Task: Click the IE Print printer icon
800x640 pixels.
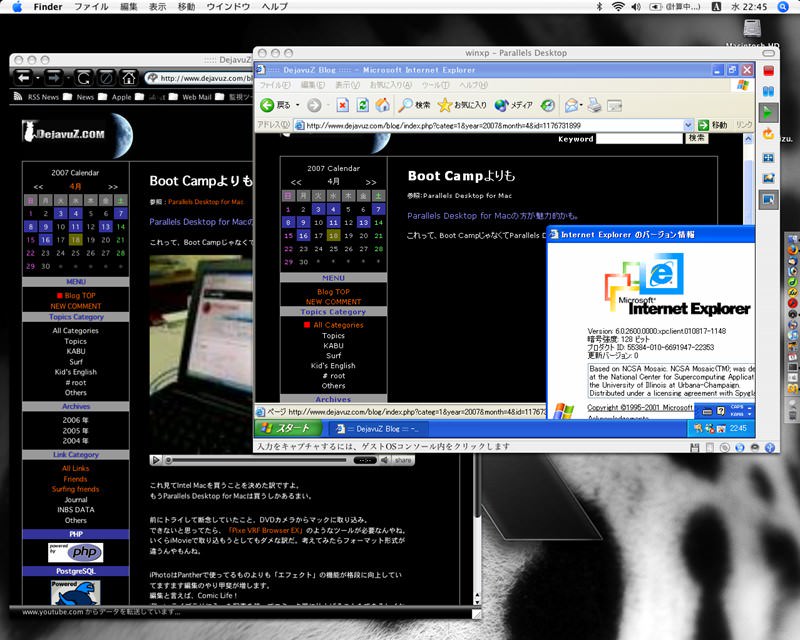Action: 594,105
